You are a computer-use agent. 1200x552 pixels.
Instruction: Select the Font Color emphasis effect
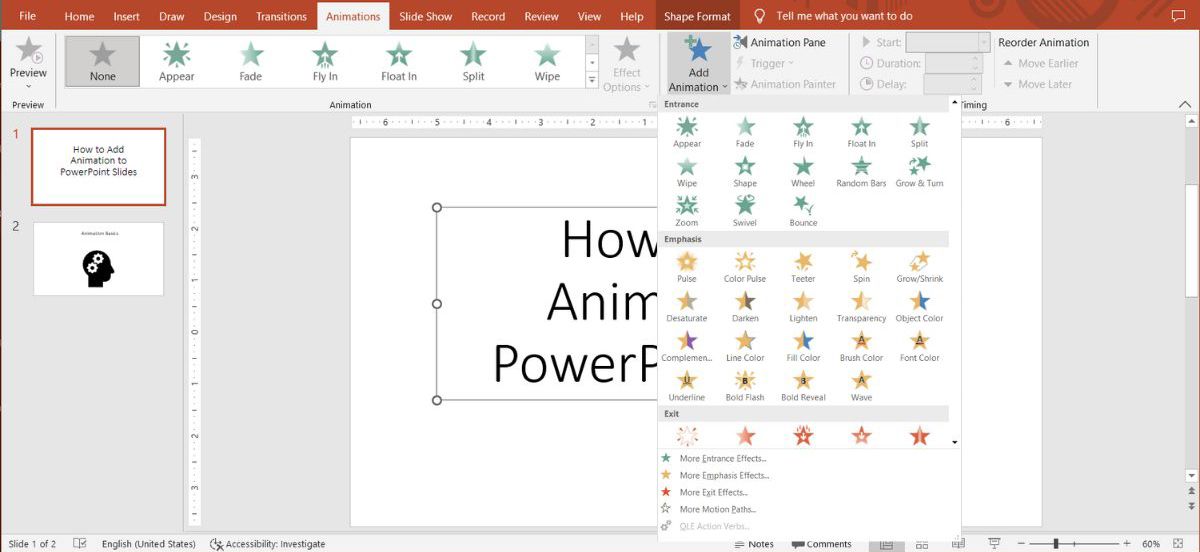(919, 346)
